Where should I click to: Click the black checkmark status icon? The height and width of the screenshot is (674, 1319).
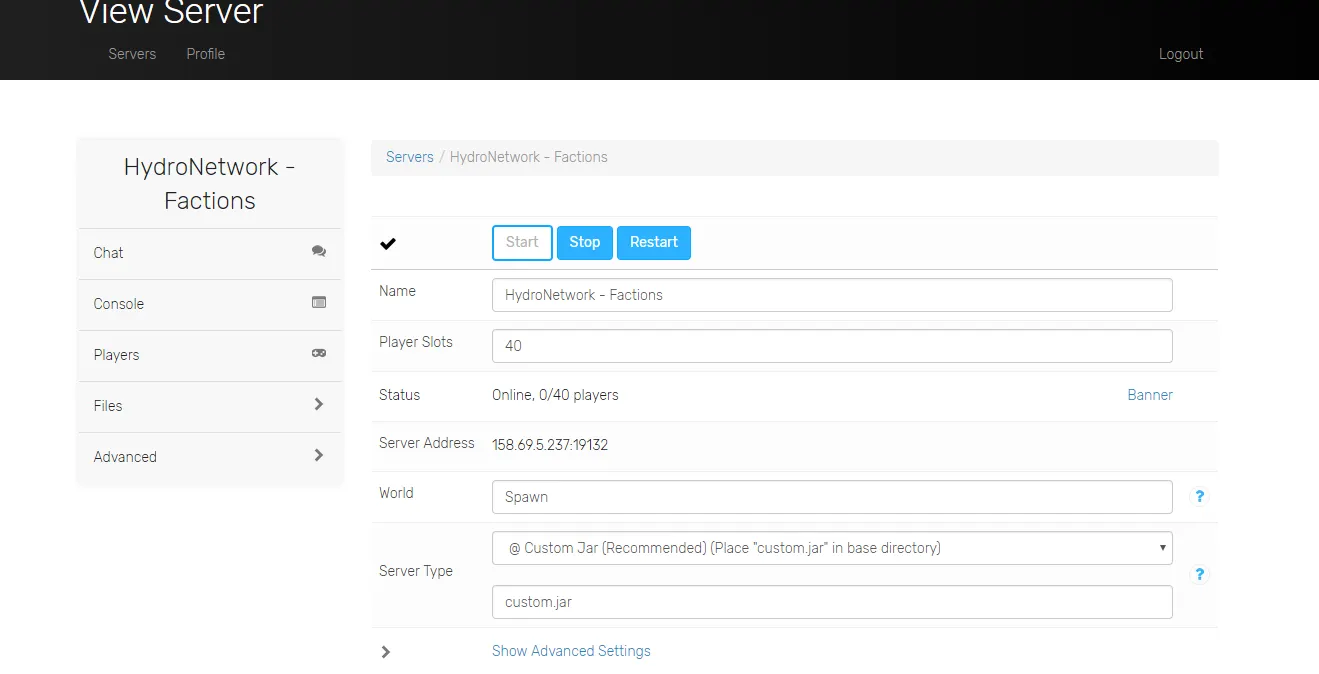coord(388,243)
